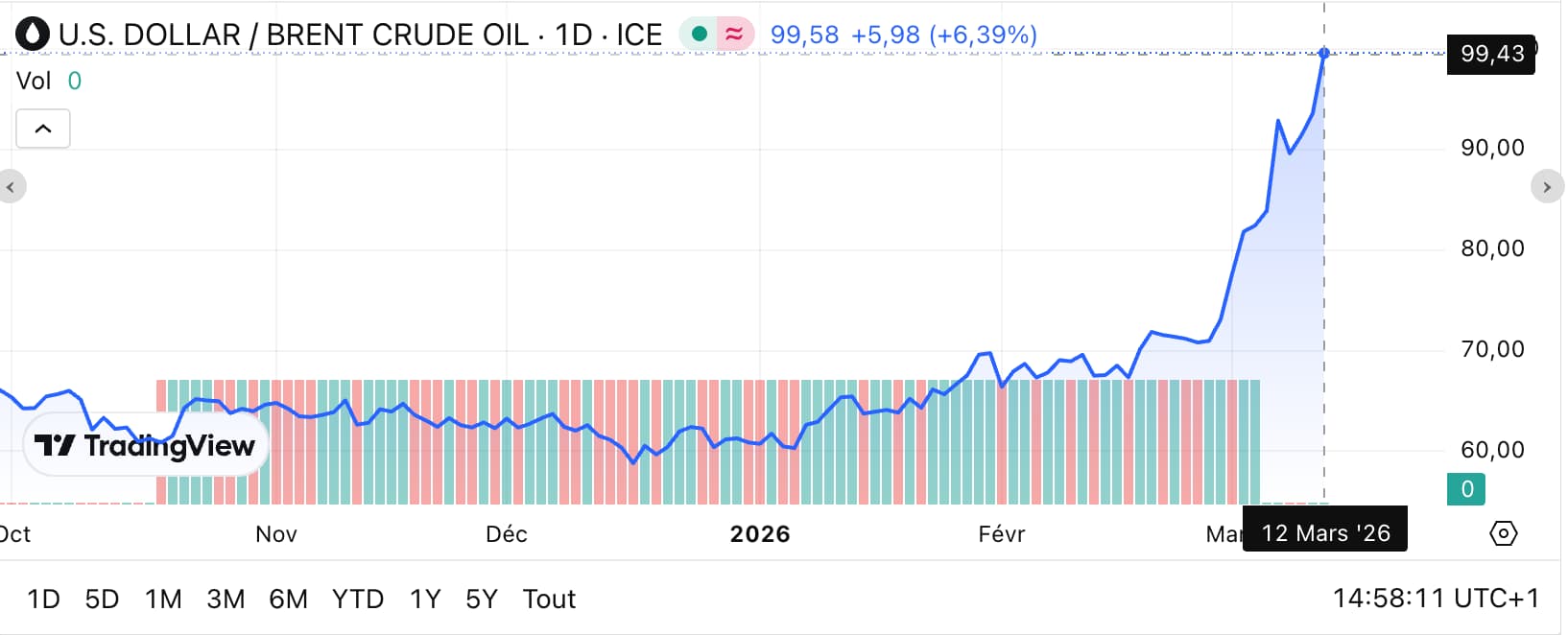The height and width of the screenshot is (635, 1568).
Task: Click the Brent crude oil drop icon
Action: coord(33,35)
